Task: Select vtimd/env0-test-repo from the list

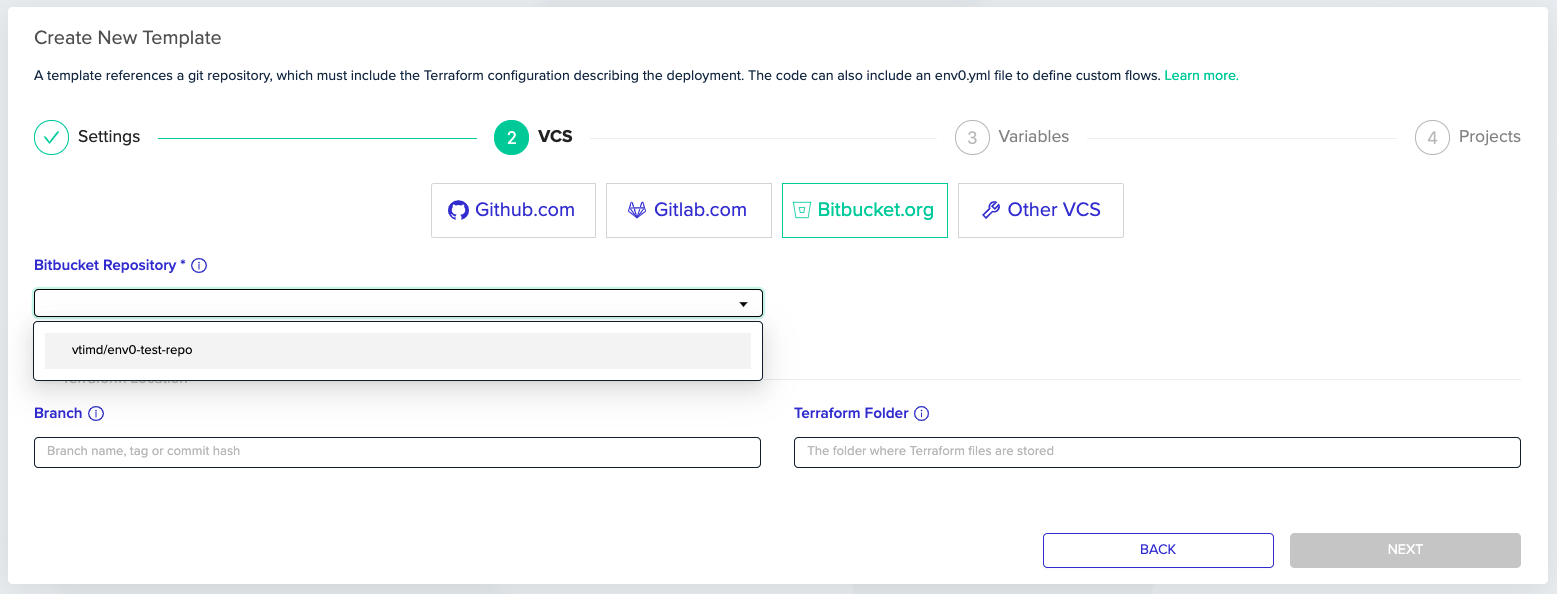Action: pyautogui.click(x=398, y=351)
